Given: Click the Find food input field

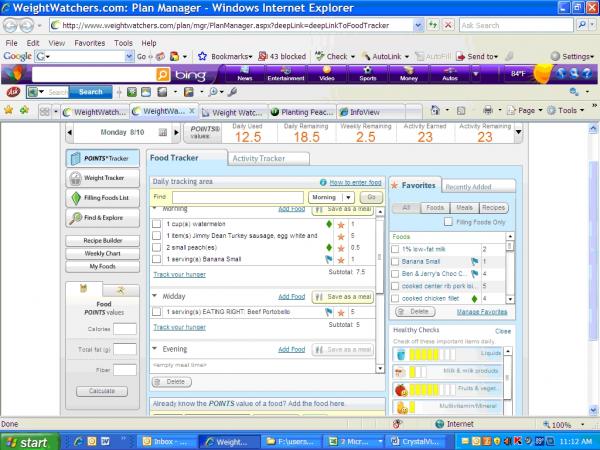Looking at the screenshot, I should click(x=238, y=197).
